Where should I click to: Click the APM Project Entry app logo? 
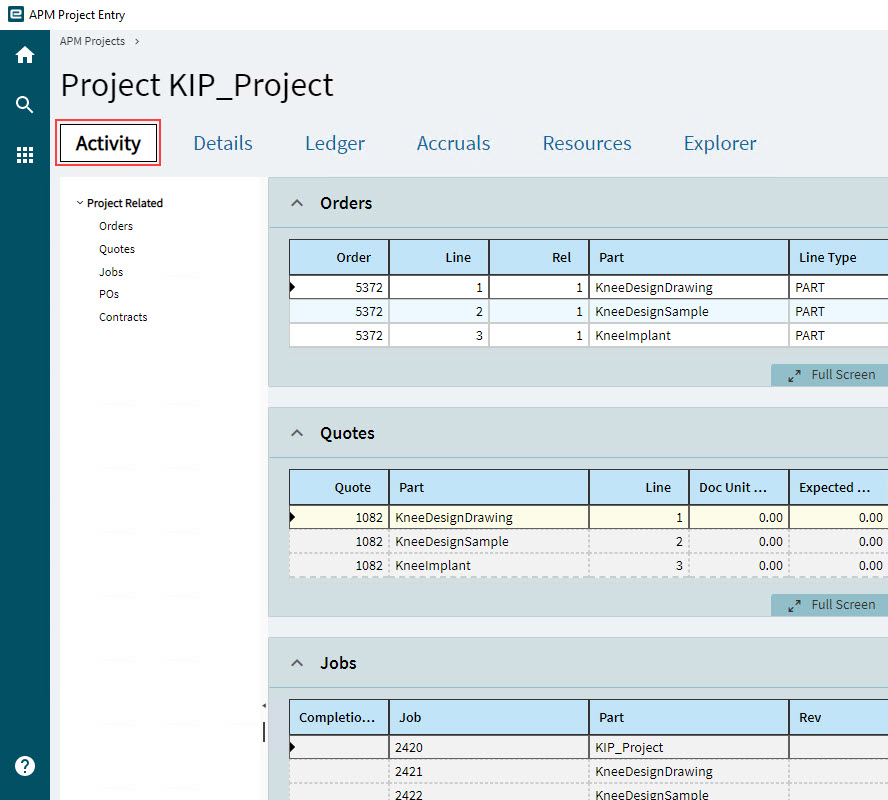16,14
